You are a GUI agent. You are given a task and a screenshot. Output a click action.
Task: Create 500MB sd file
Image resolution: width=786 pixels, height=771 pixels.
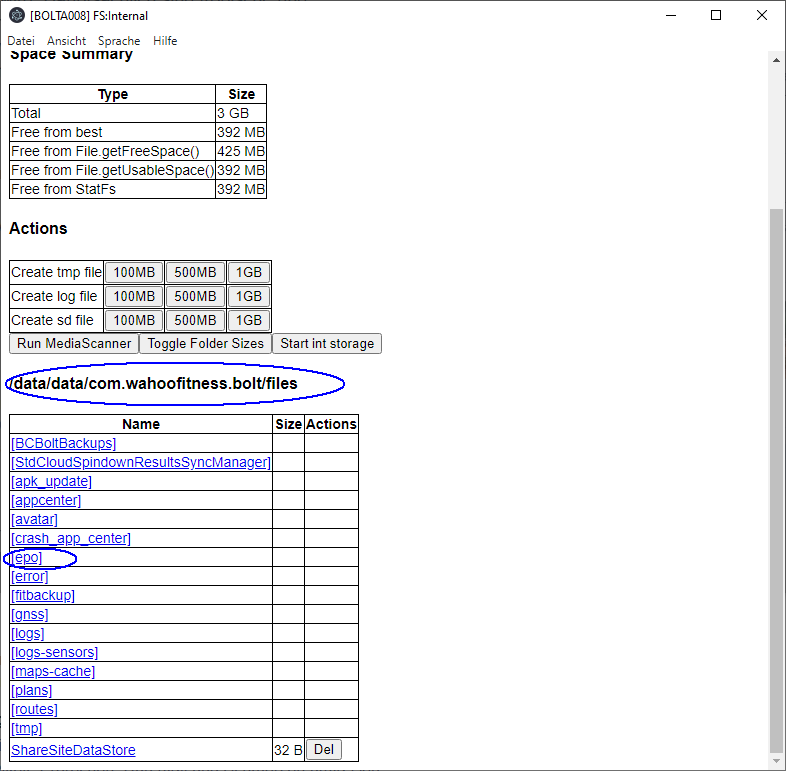click(195, 320)
